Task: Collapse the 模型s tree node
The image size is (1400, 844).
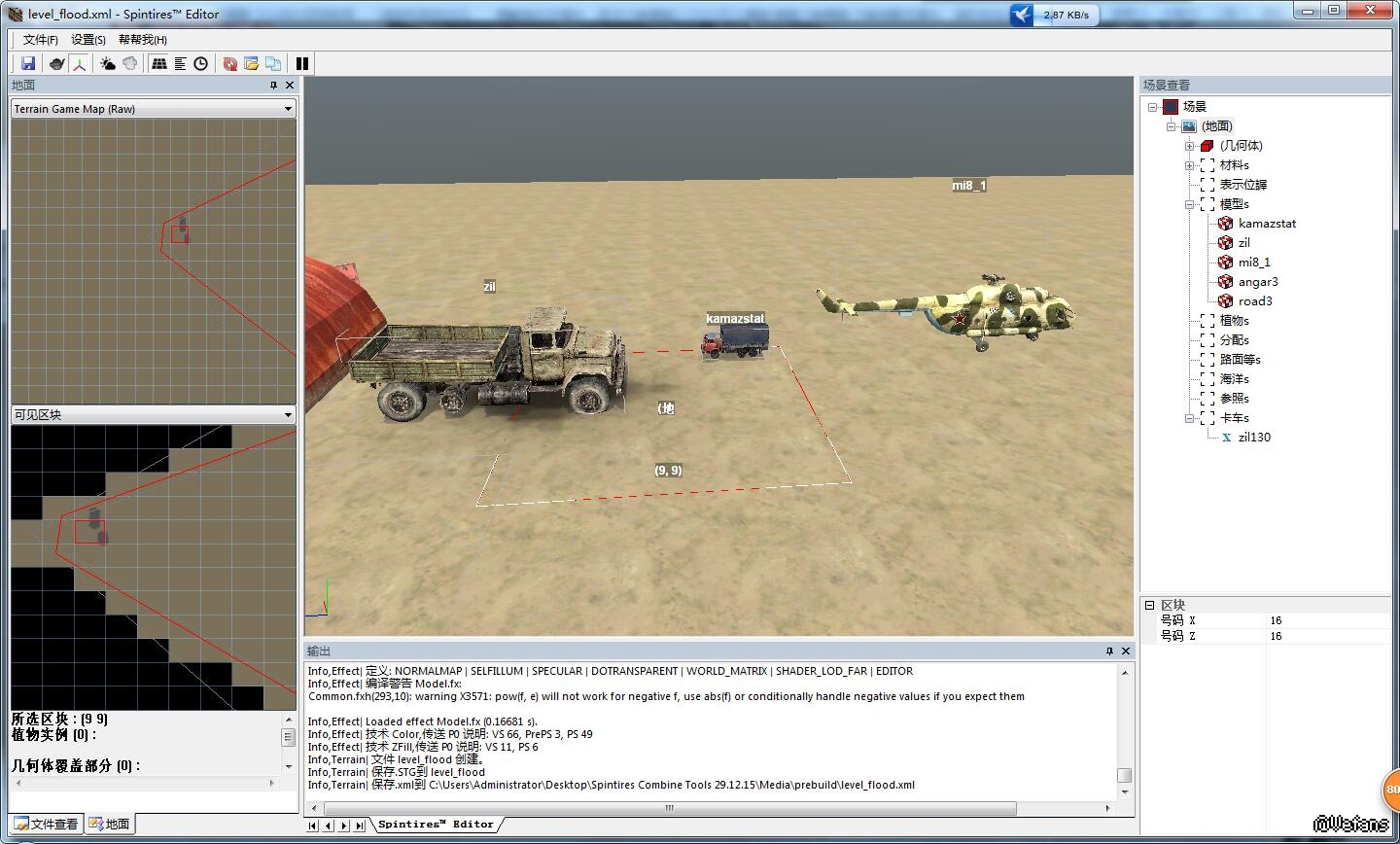Action: point(1189,204)
